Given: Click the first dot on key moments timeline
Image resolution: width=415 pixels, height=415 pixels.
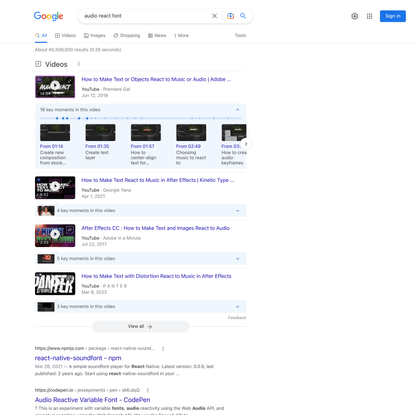Looking at the screenshot, I should pyautogui.click(x=57, y=118).
